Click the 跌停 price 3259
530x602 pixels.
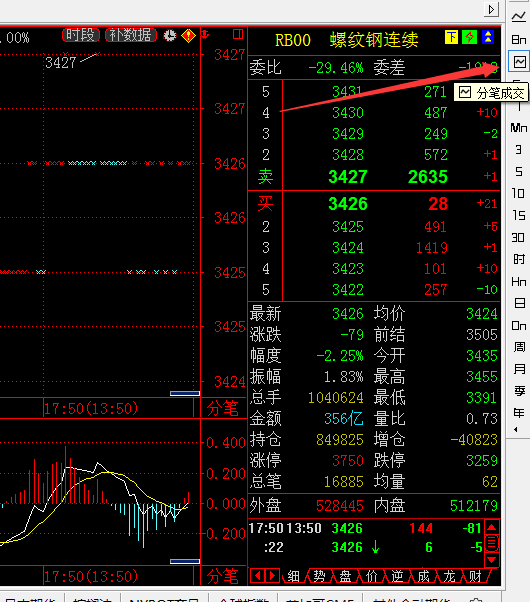point(482,460)
